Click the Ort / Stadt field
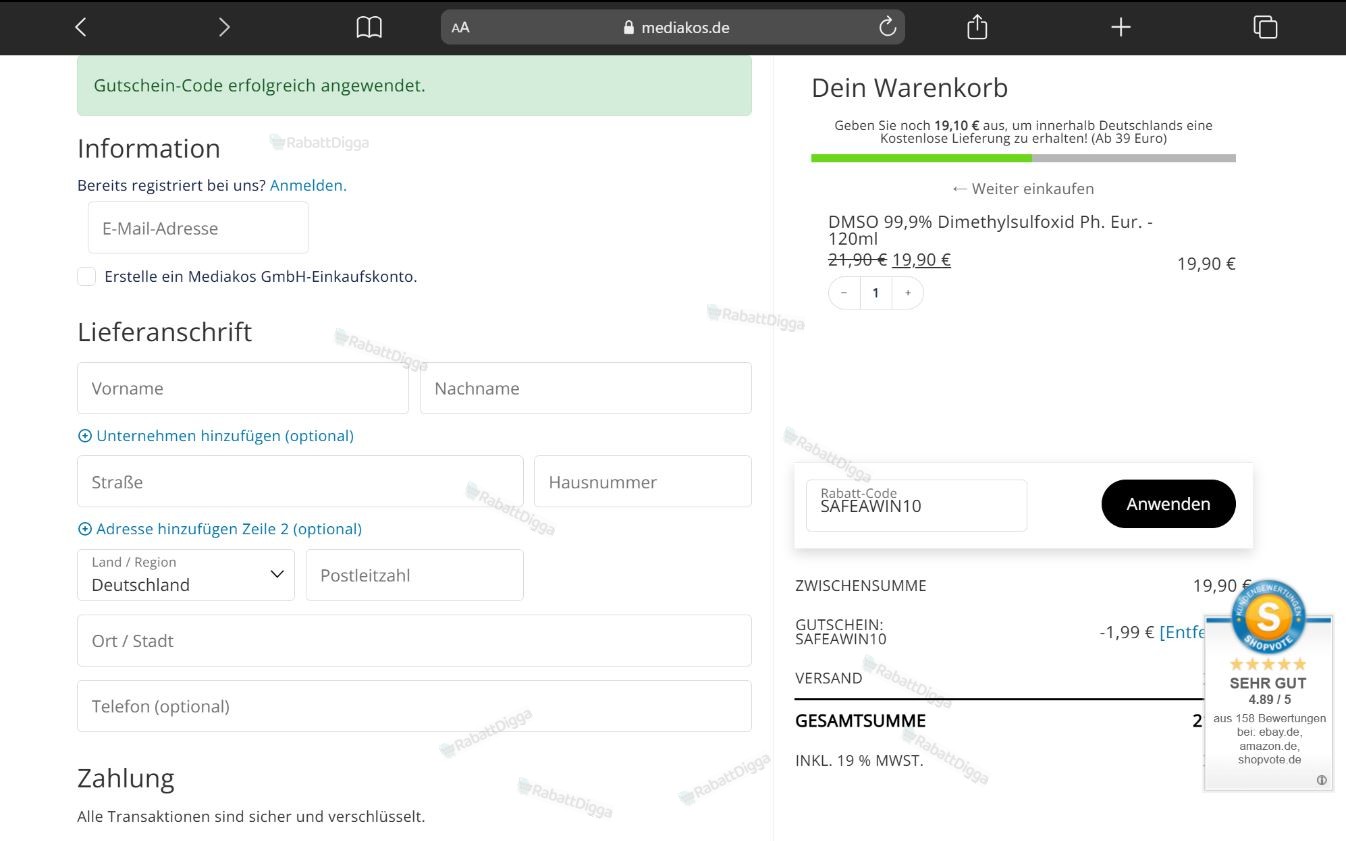This screenshot has width=1346, height=841. (414, 641)
